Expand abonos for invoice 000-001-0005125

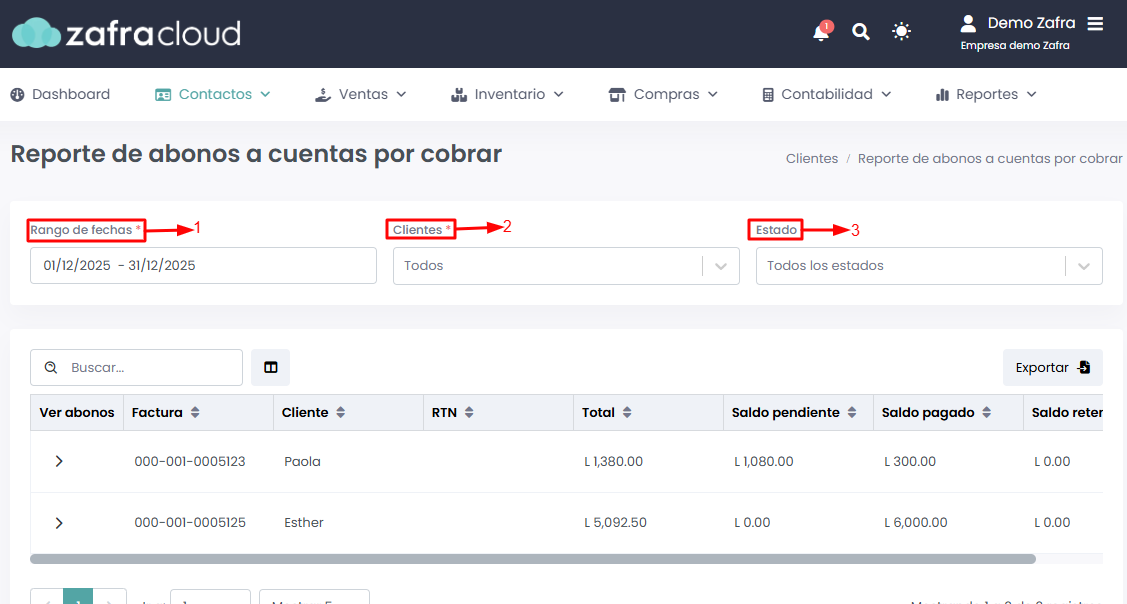click(x=59, y=523)
